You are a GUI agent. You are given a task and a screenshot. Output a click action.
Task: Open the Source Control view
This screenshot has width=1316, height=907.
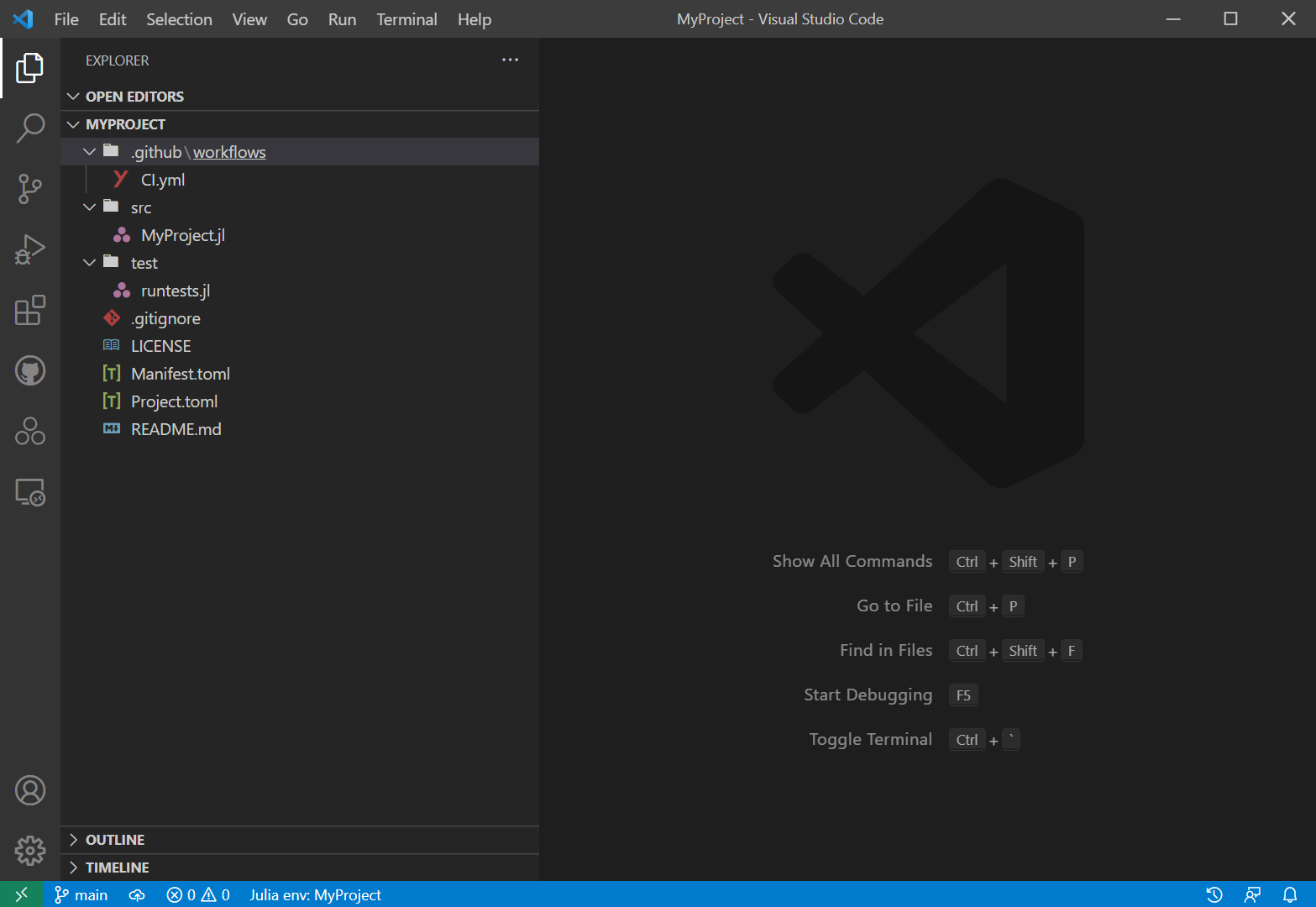30,189
